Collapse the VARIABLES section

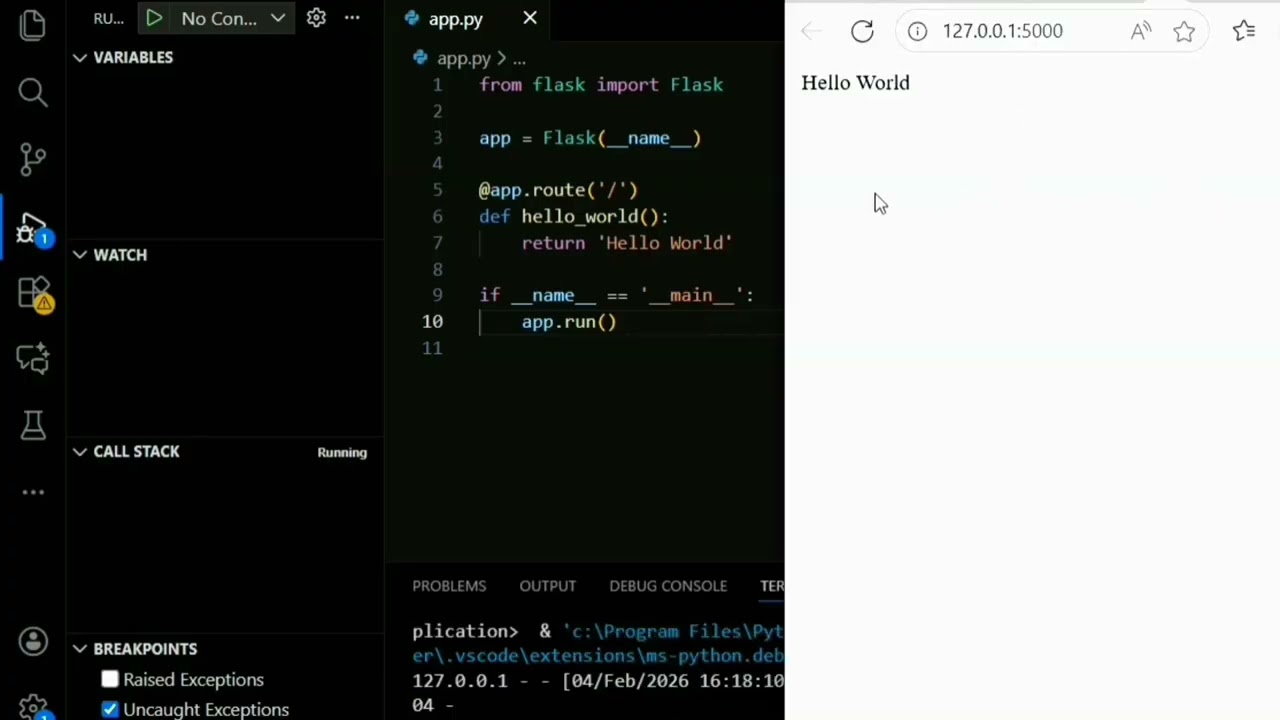click(79, 57)
